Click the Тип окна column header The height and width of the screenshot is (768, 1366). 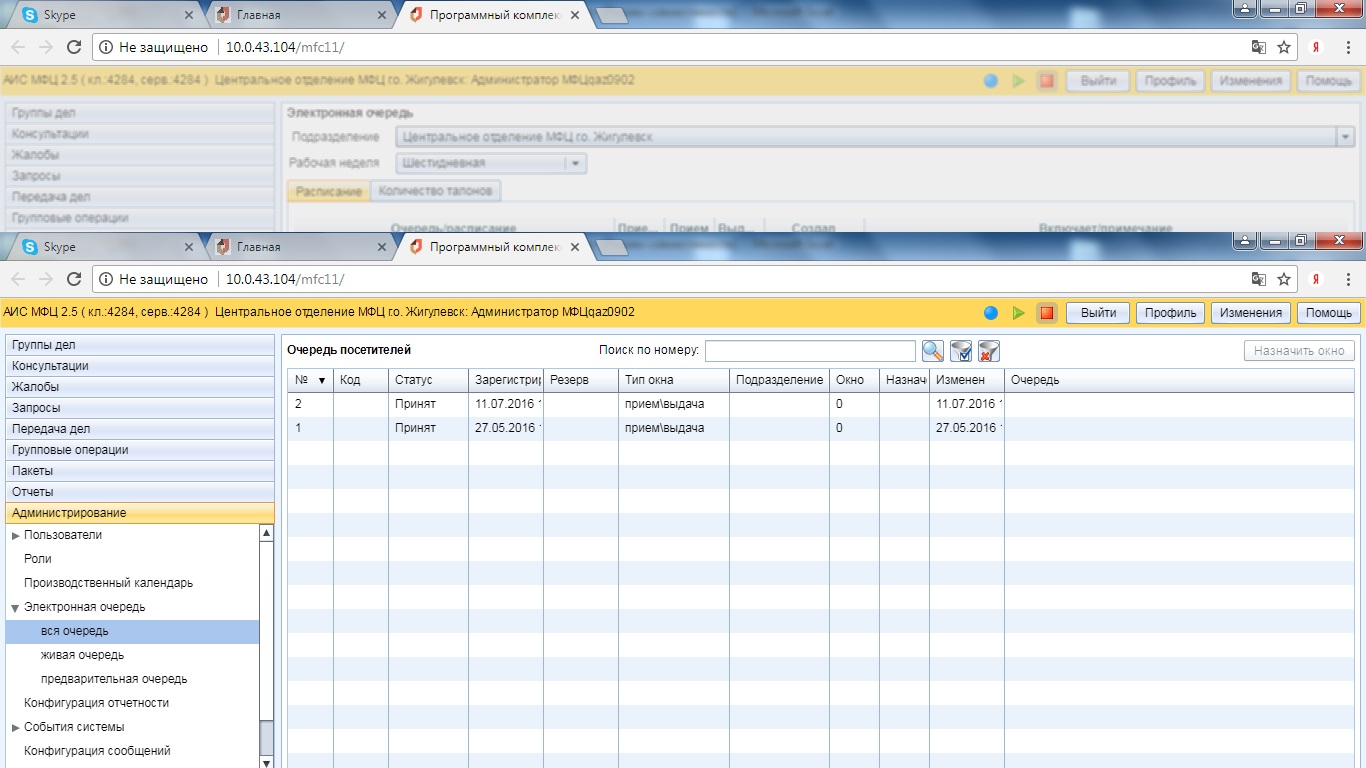(x=674, y=380)
